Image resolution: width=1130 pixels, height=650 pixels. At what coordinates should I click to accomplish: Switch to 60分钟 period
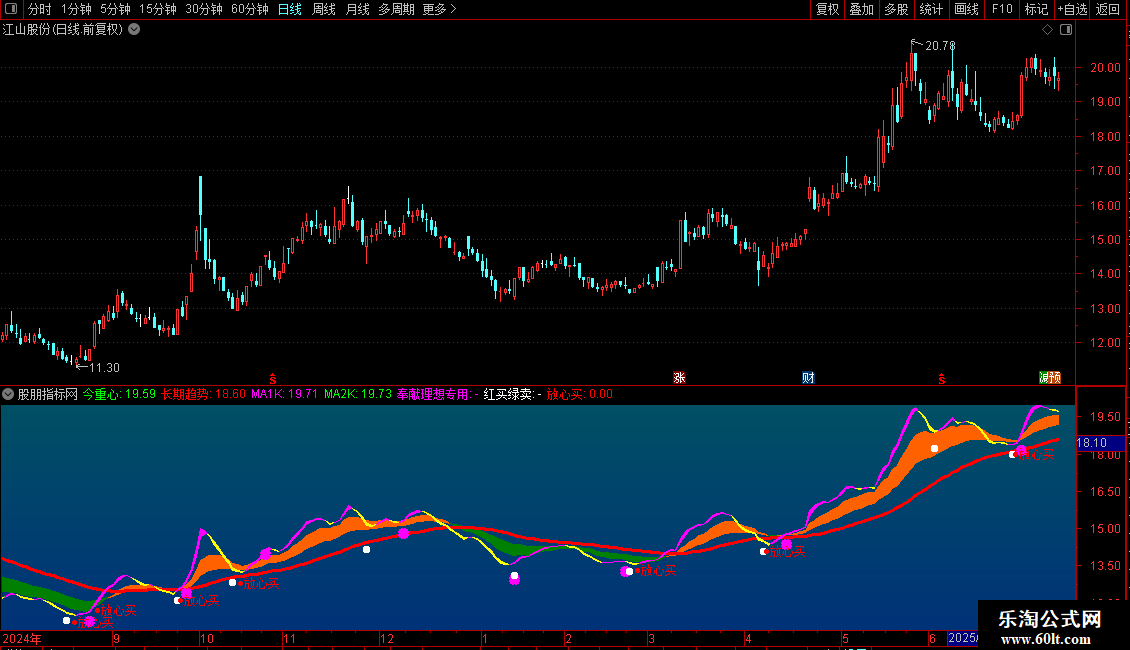tap(250, 9)
